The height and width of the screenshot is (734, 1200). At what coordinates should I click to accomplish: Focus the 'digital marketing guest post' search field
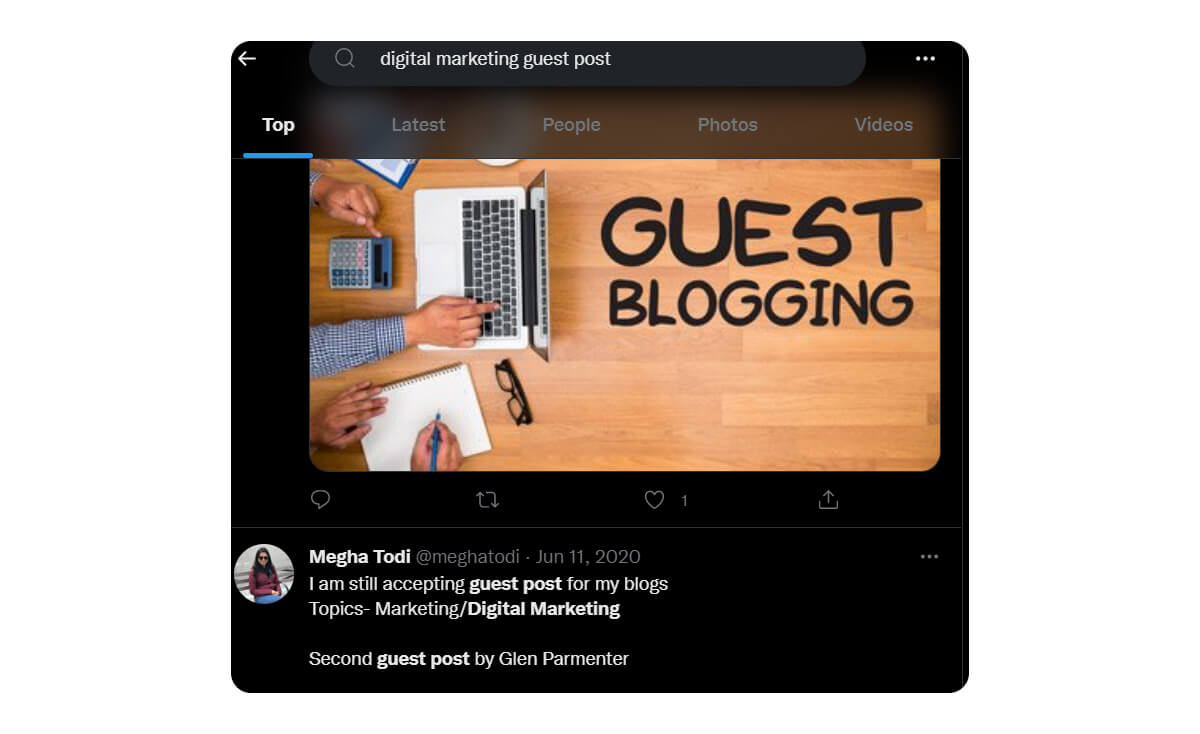[587, 59]
